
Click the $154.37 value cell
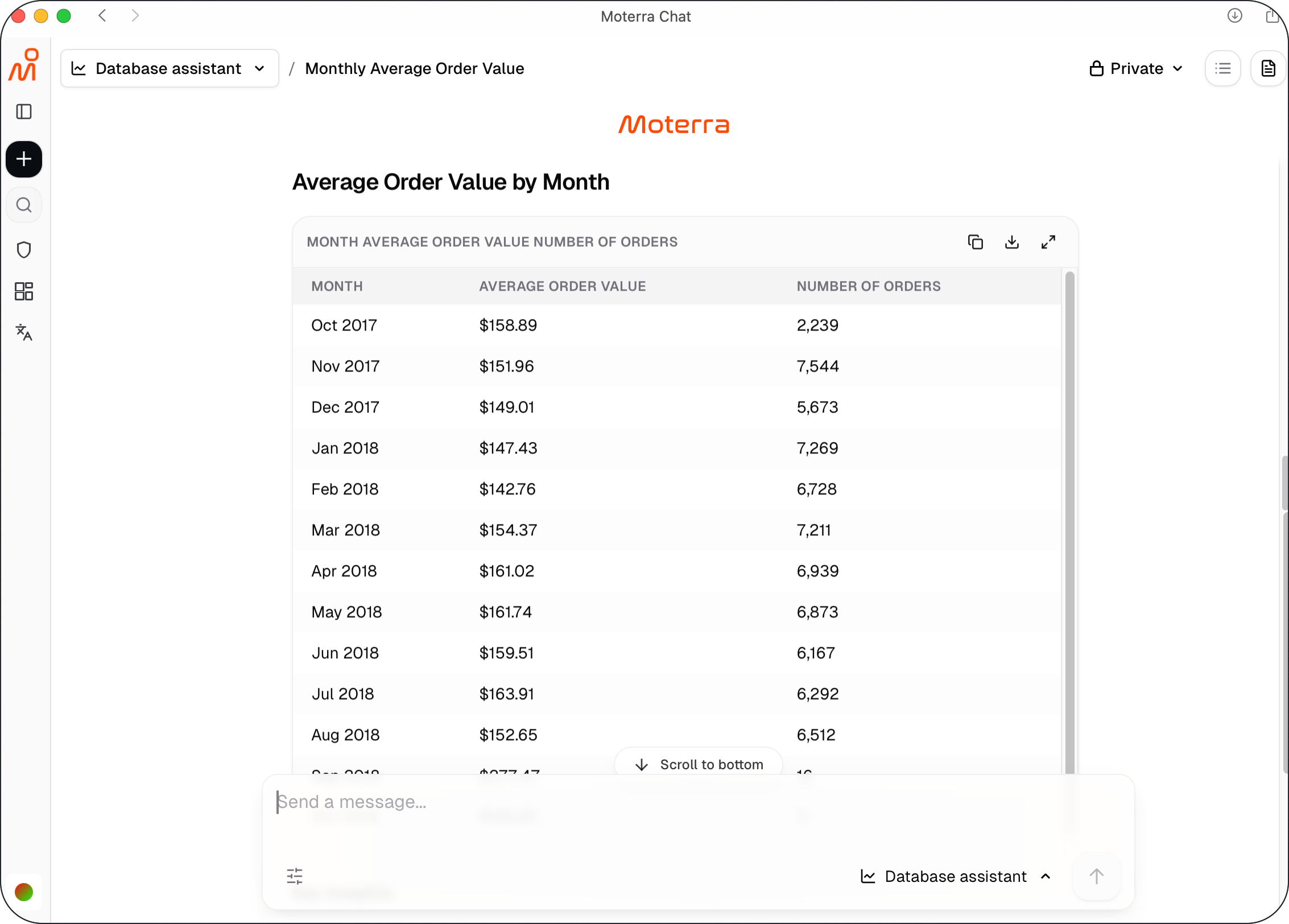508,530
